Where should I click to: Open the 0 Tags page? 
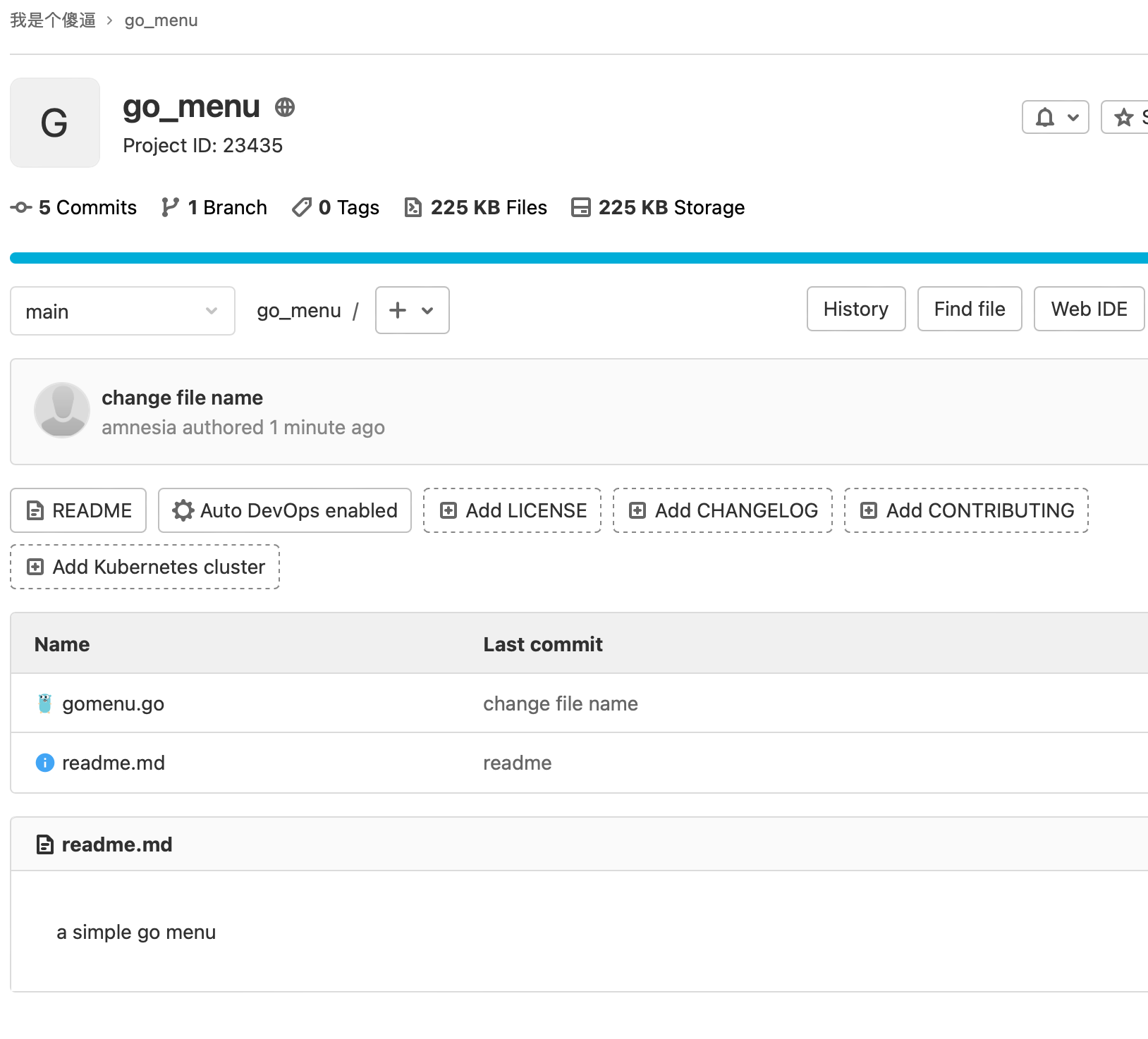pyautogui.click(x=336, y=207)
